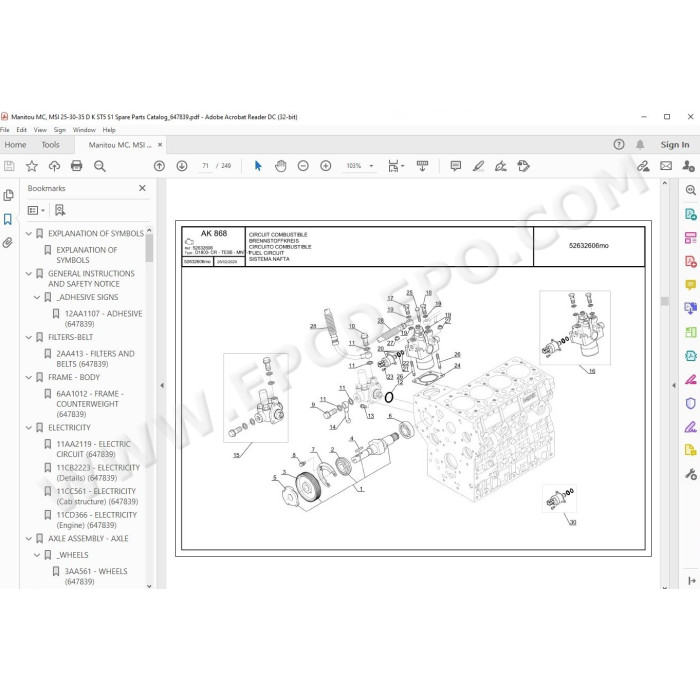
Task: Open zoom level 103% dropdown
Action: 371,166
